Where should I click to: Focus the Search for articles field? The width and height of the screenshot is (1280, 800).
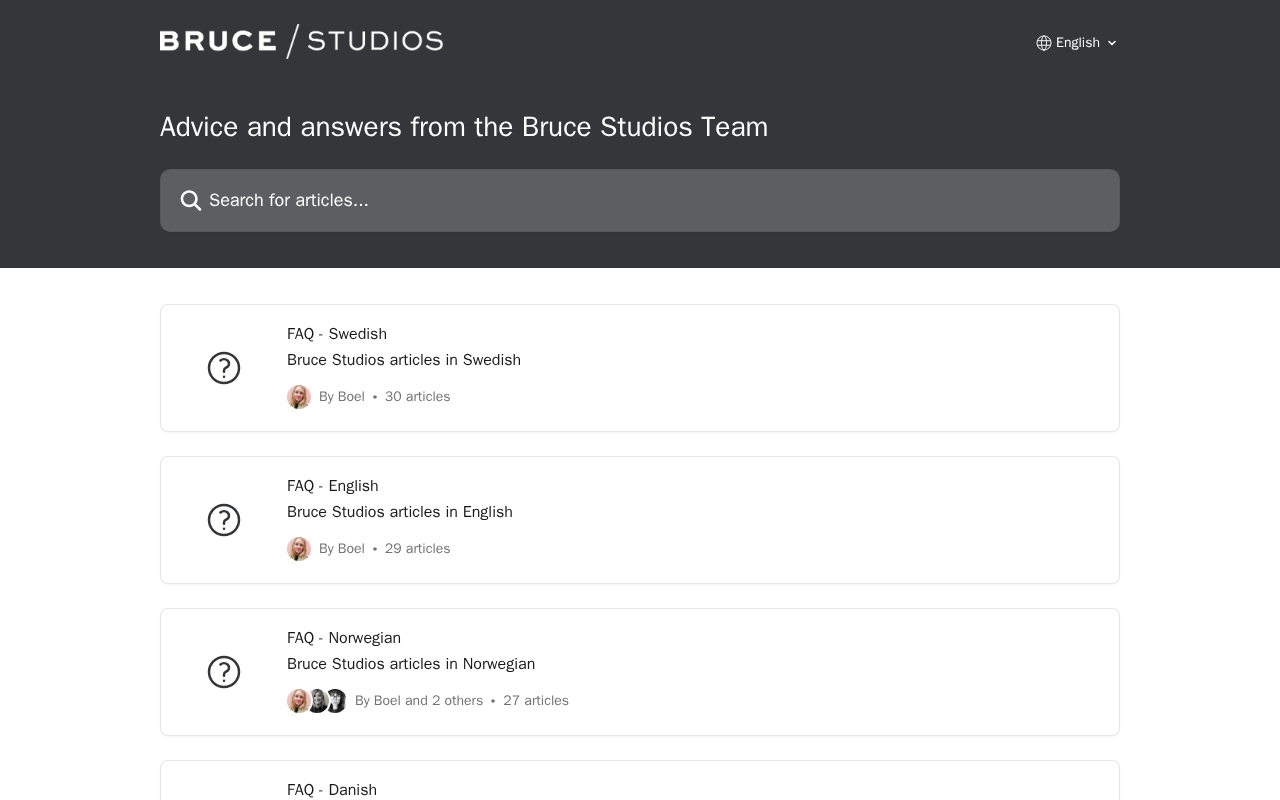pos(650,201)
